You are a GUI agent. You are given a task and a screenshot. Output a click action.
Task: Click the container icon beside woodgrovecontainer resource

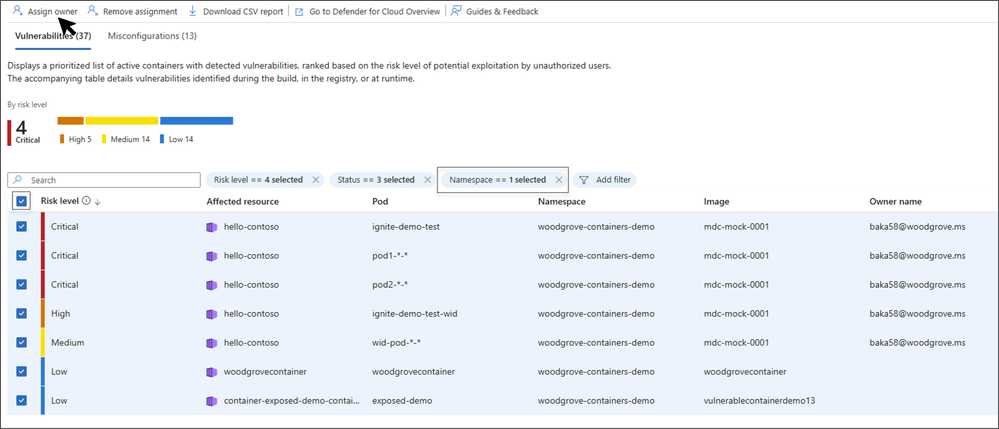point(212,372)
